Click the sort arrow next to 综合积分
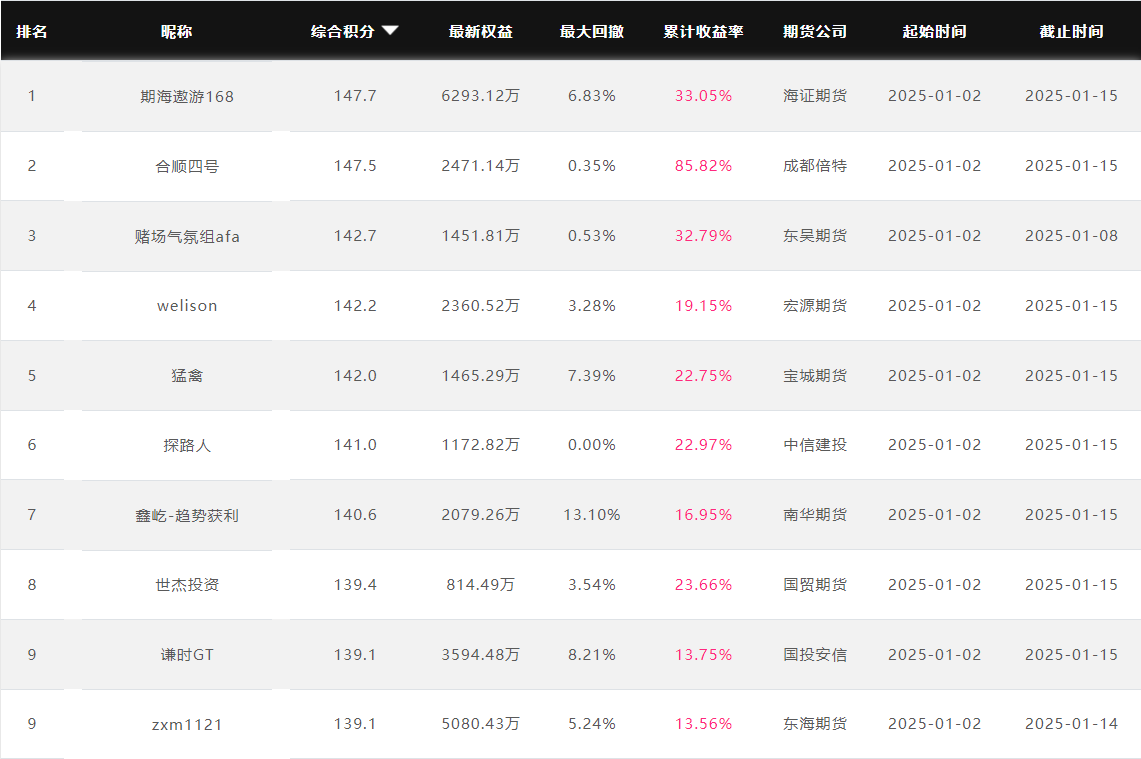This screenshot has width=1141, height=759. (390, 31)
